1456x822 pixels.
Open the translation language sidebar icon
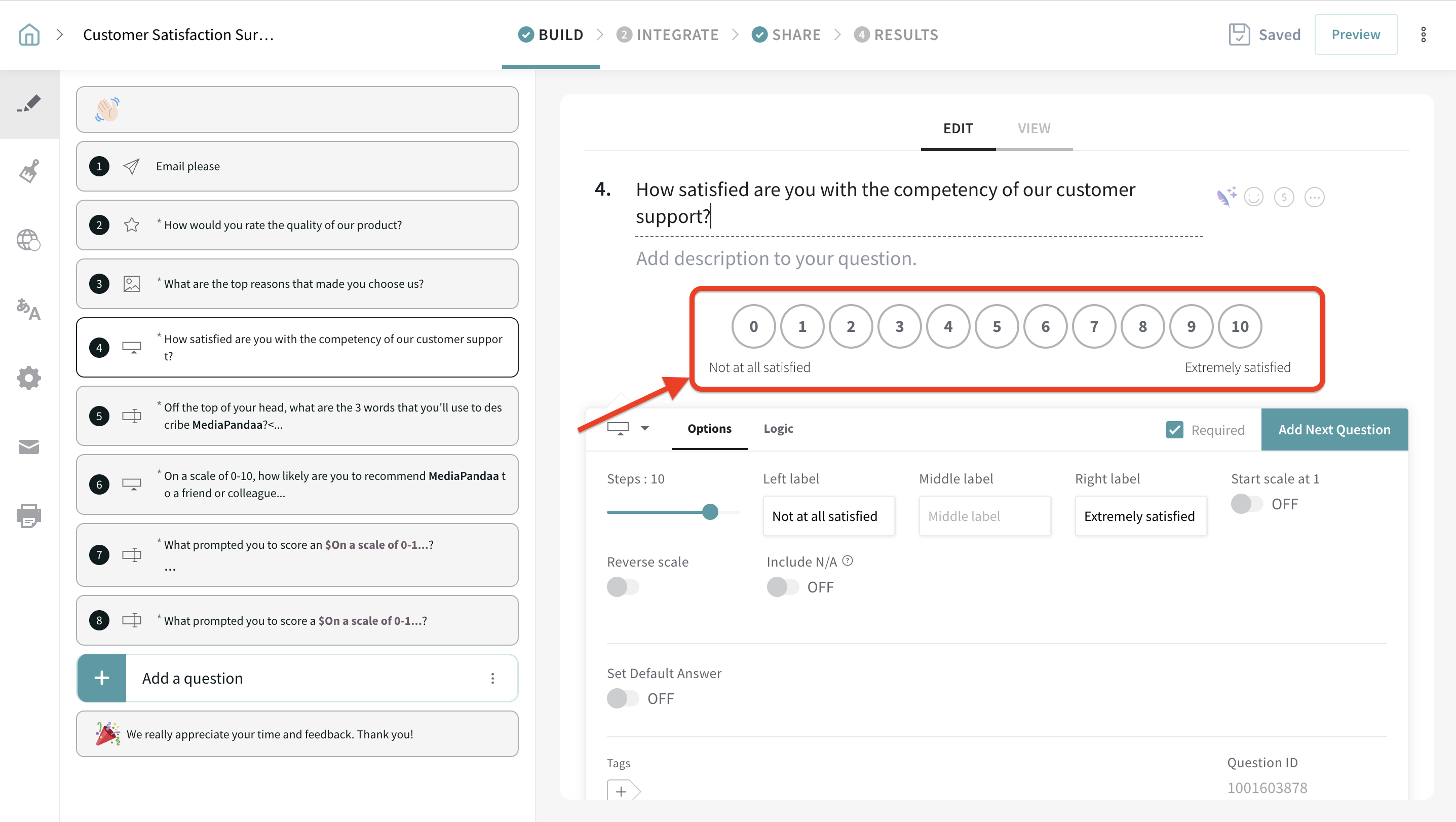29,309
